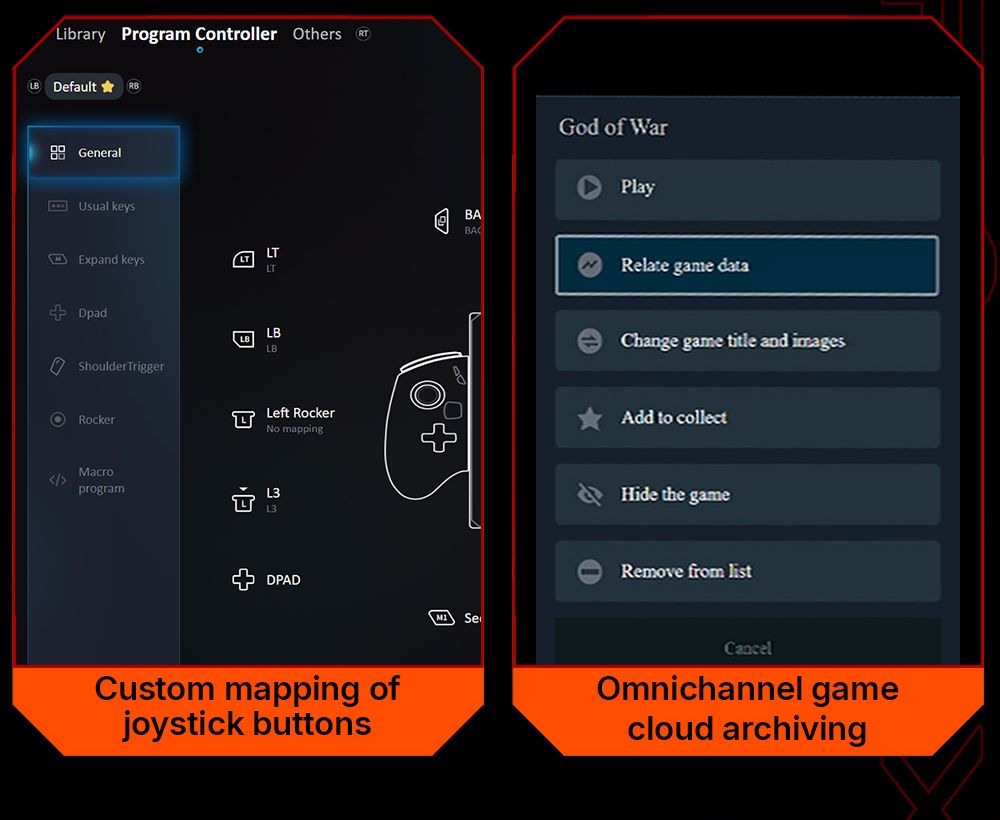The image size is (1000, 820).
Task: Click the Usual keys keyboard icon
Action: tap(58, 206)
